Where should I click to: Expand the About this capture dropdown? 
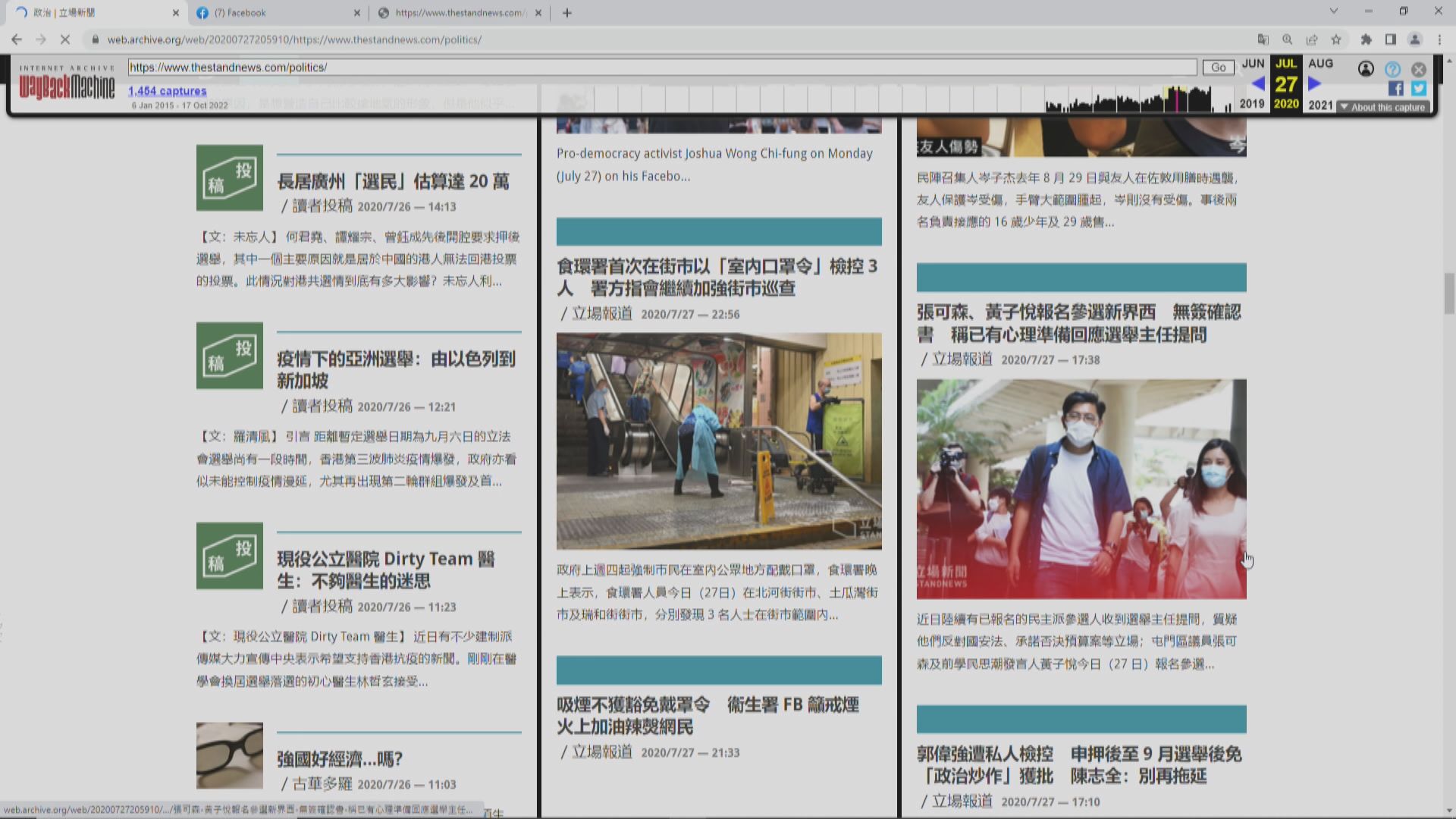1383,107
